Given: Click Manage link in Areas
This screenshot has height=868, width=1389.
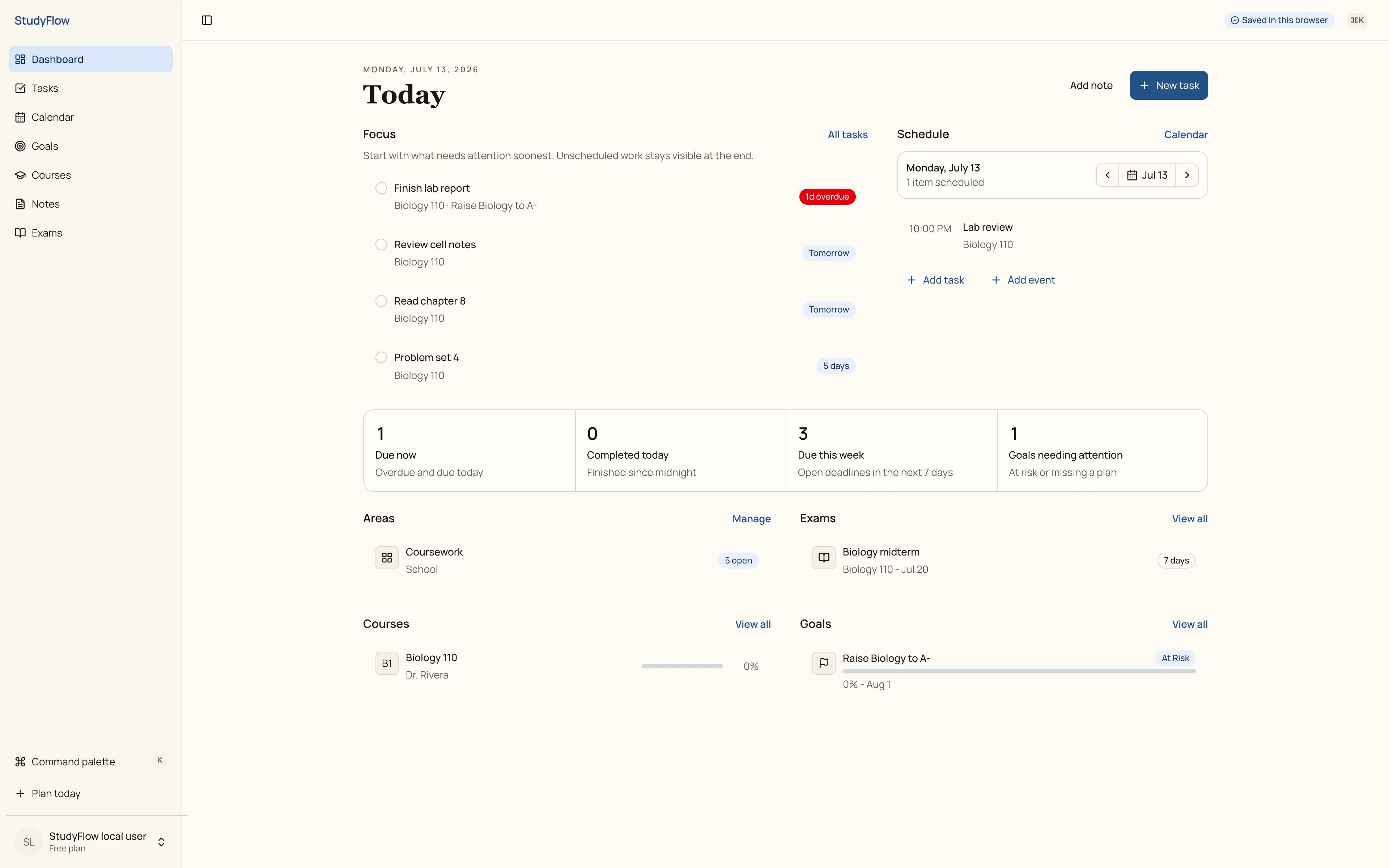Looking at the screenshot, I should (751, 518).
